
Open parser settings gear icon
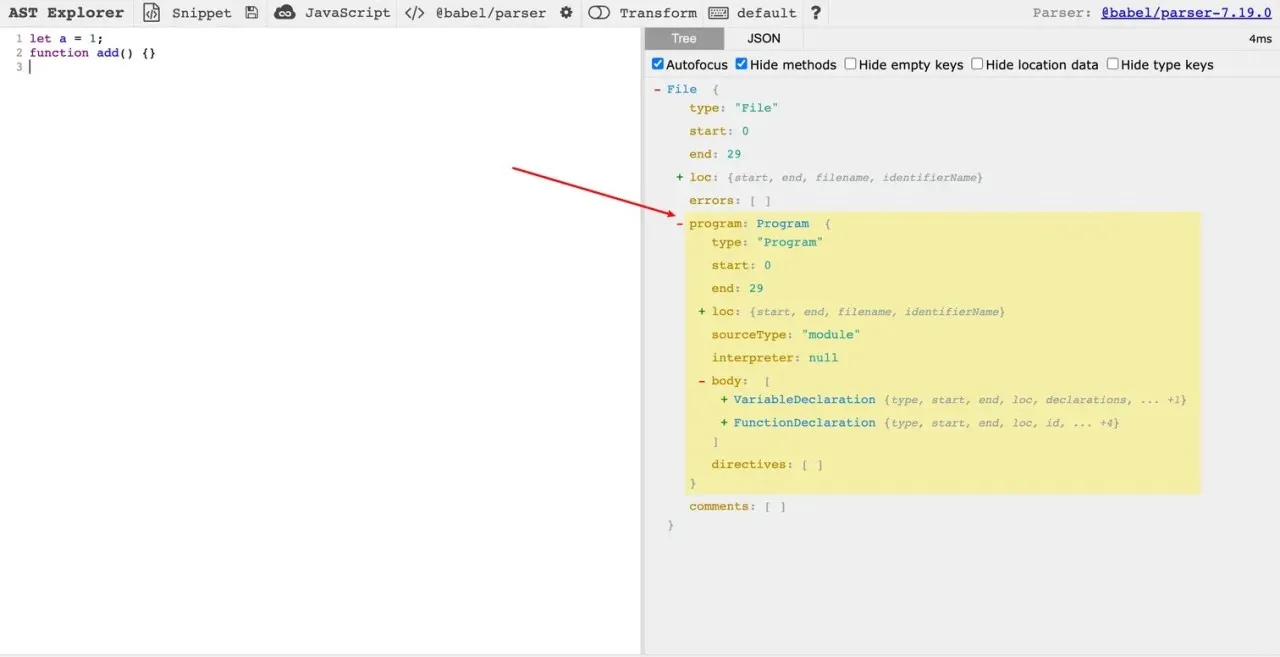tap(566, 13)
